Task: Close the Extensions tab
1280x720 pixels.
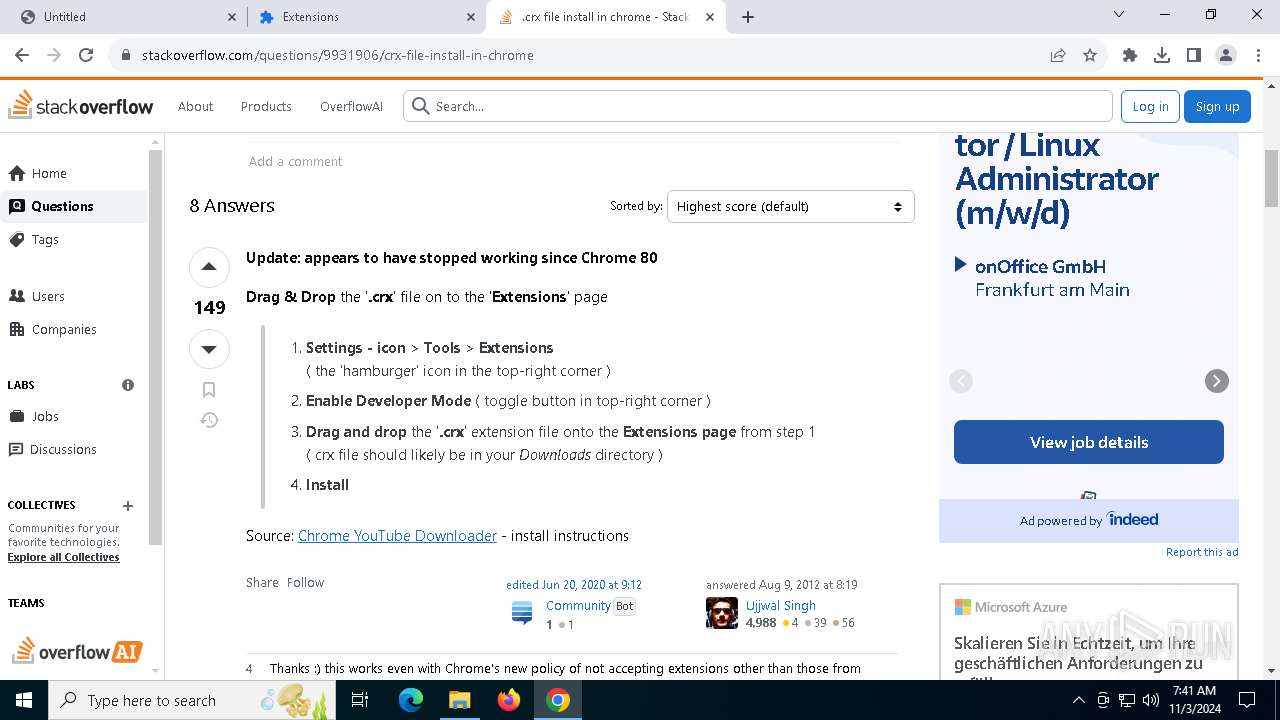Action: click(x=471, y=17)
